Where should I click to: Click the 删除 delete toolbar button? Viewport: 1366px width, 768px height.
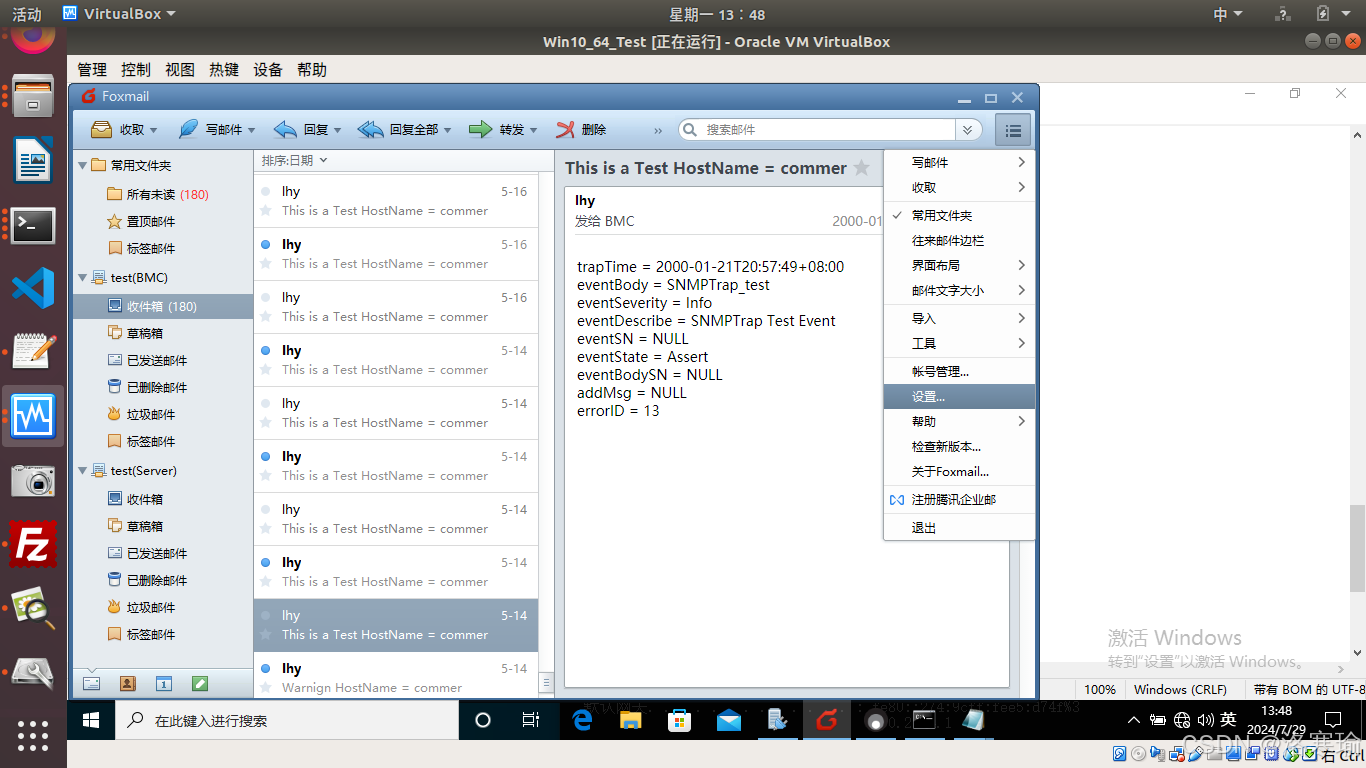pos(581,129)
